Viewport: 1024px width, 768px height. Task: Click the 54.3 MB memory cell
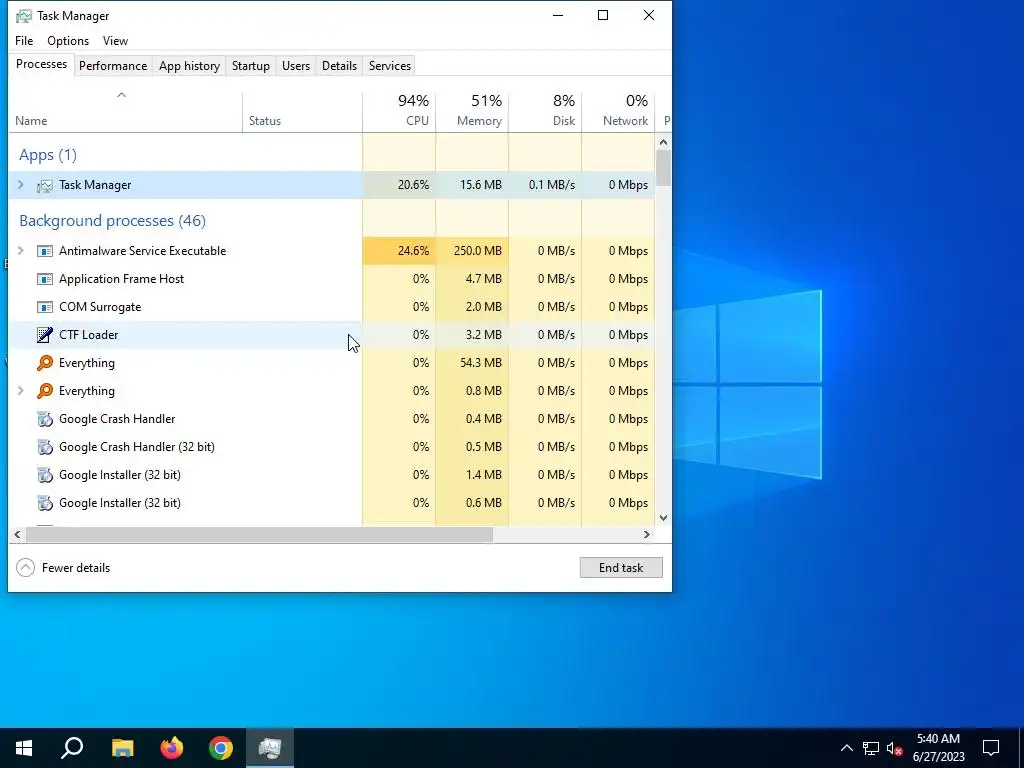coord(472,363)
